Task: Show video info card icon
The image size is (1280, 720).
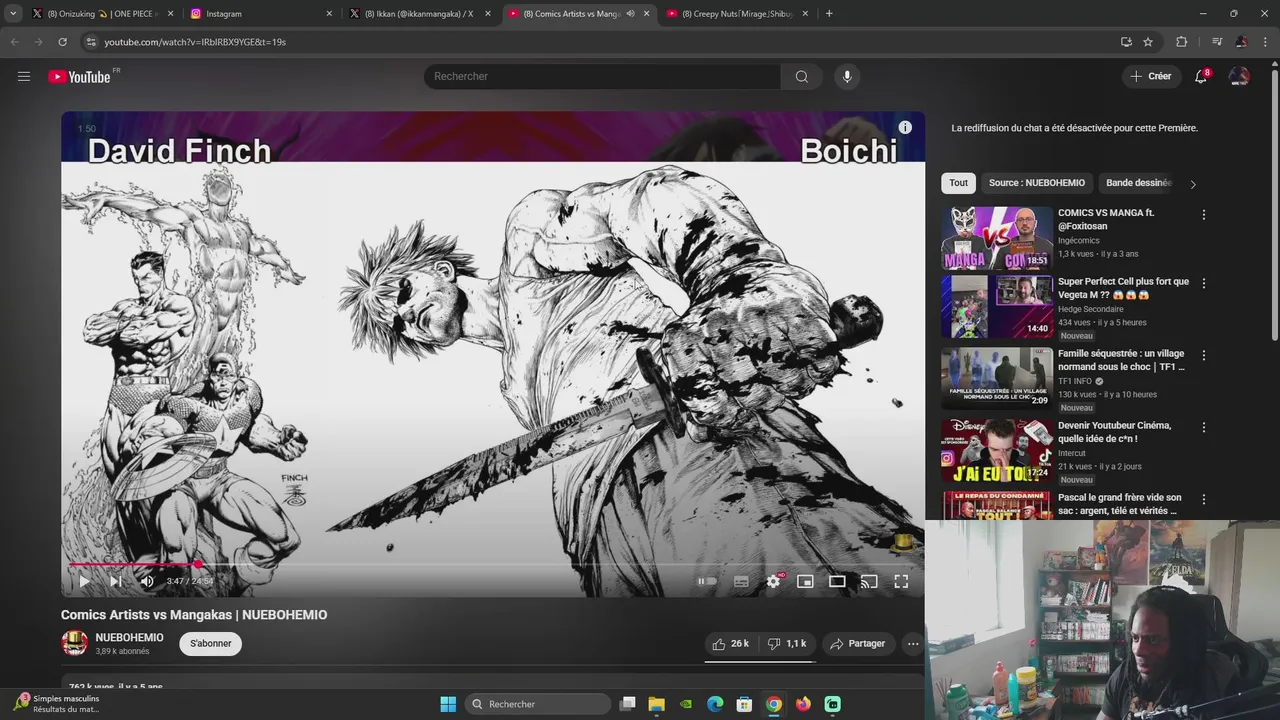Action: [x=905, y=127]
